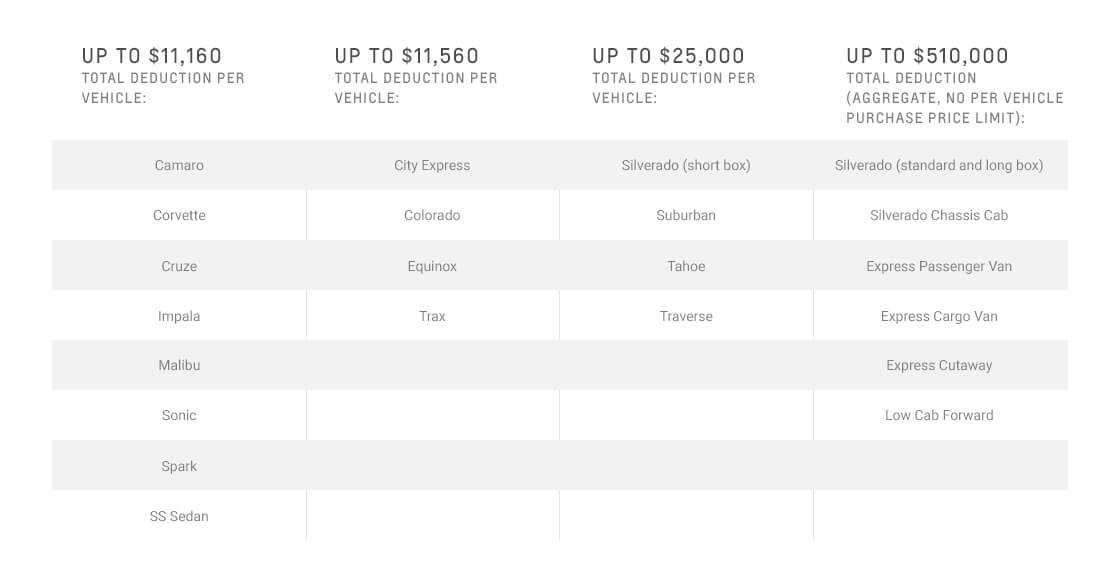Select Impala in the first column
The image size is (1120, 579).
tap(179, 316)
